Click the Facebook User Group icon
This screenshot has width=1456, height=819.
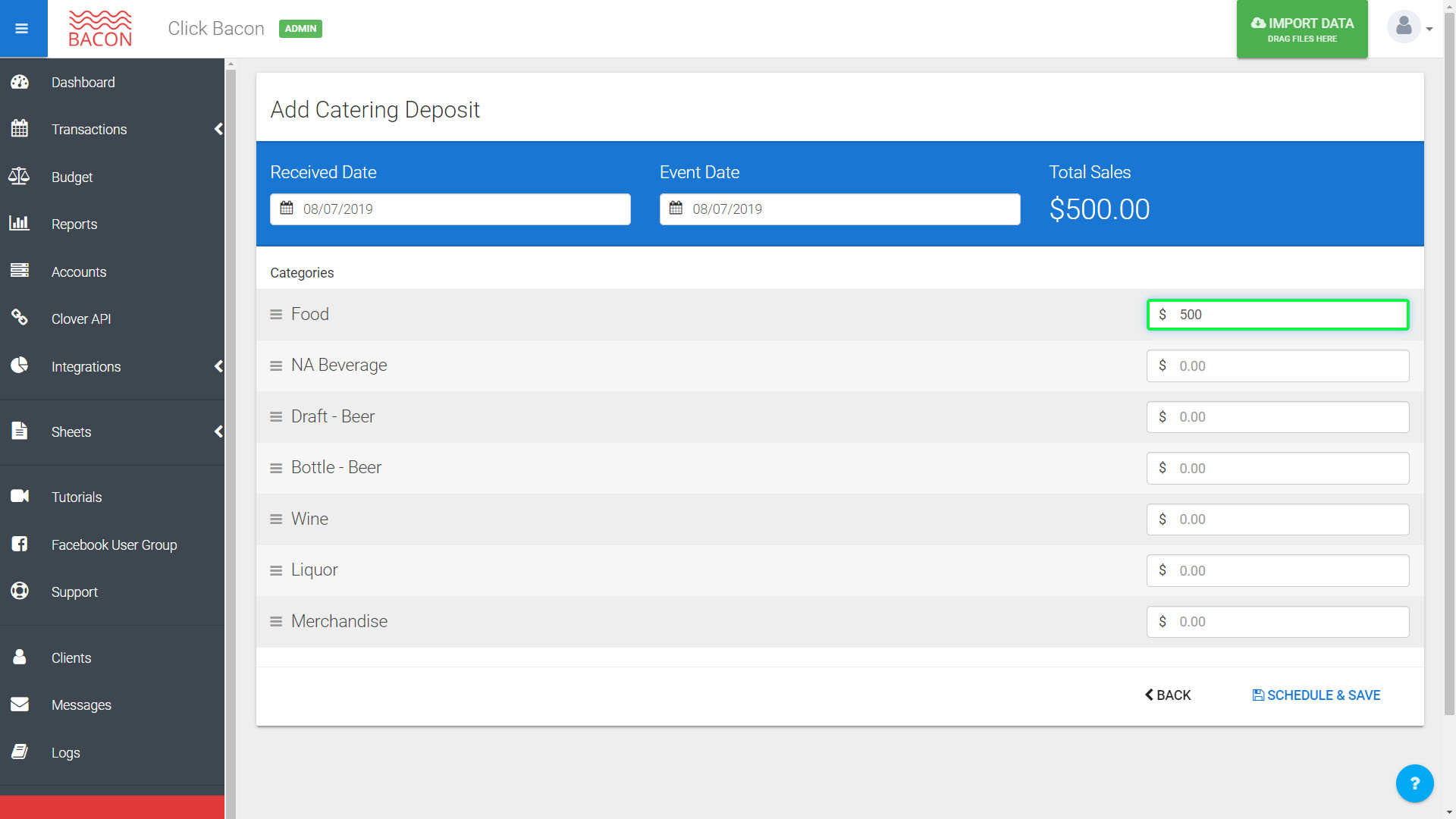click(20, 544)
